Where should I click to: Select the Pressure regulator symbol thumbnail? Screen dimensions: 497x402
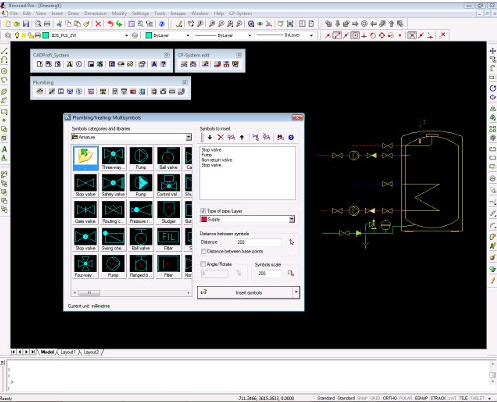(141, 212)
